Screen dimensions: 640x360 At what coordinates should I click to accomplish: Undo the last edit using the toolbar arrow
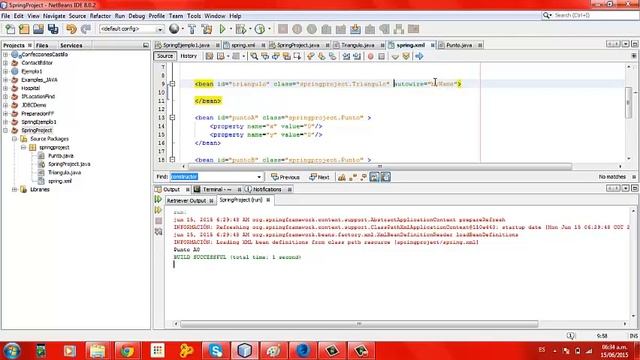(71, 29)
